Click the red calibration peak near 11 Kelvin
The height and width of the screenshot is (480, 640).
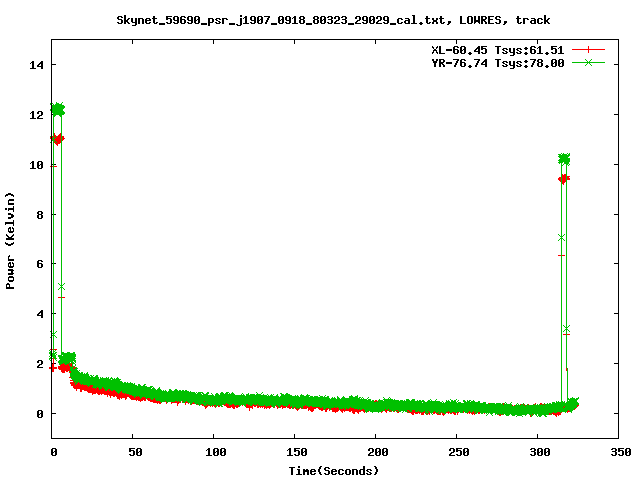[58, 139]
